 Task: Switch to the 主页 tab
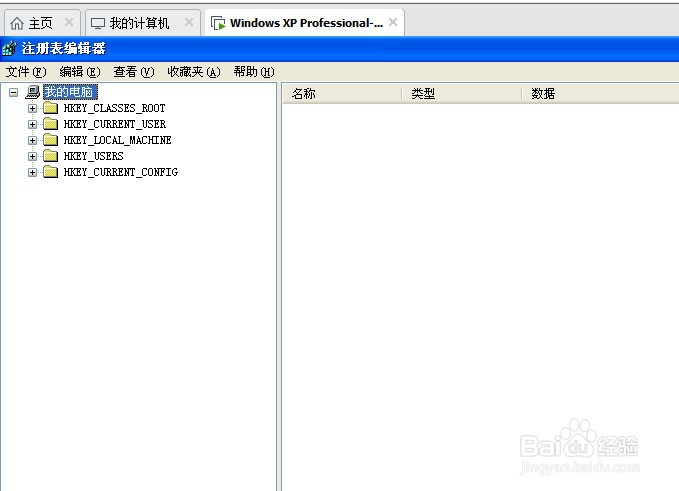tap(42, 23)
